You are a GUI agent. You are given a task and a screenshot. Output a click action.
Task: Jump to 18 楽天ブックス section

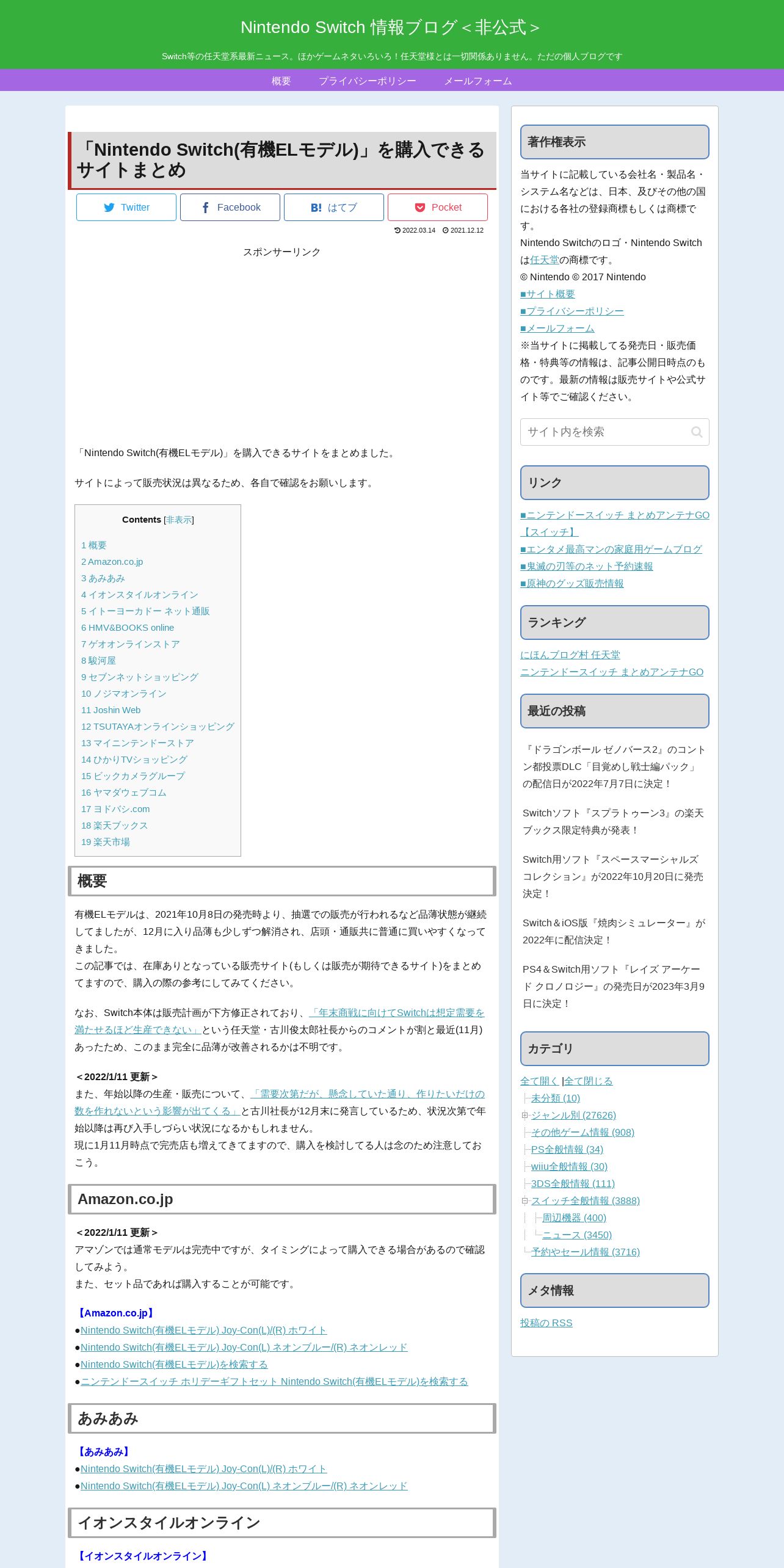coord(115,826)
